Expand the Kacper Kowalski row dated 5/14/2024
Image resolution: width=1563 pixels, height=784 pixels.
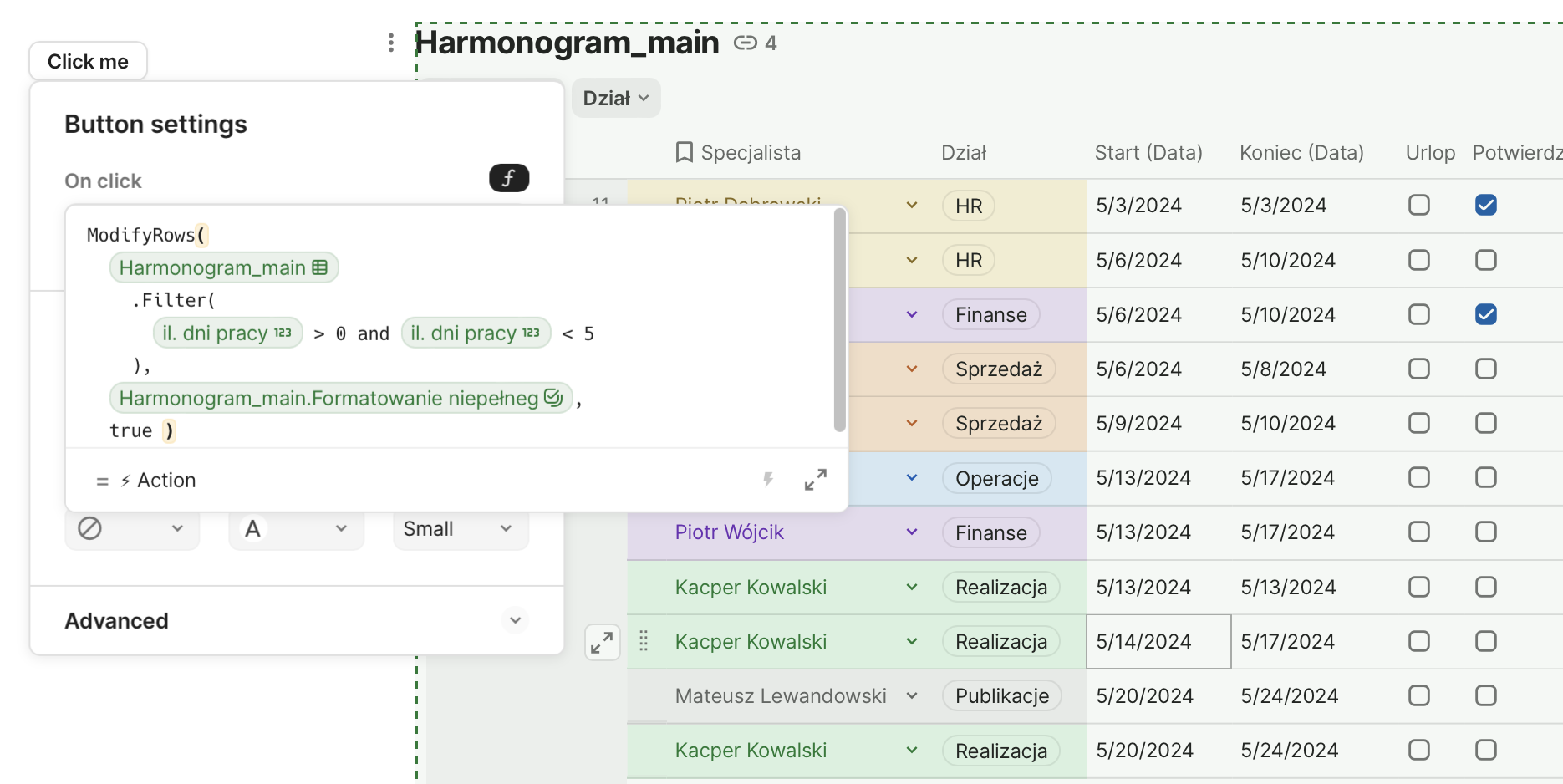click(602, 642)
